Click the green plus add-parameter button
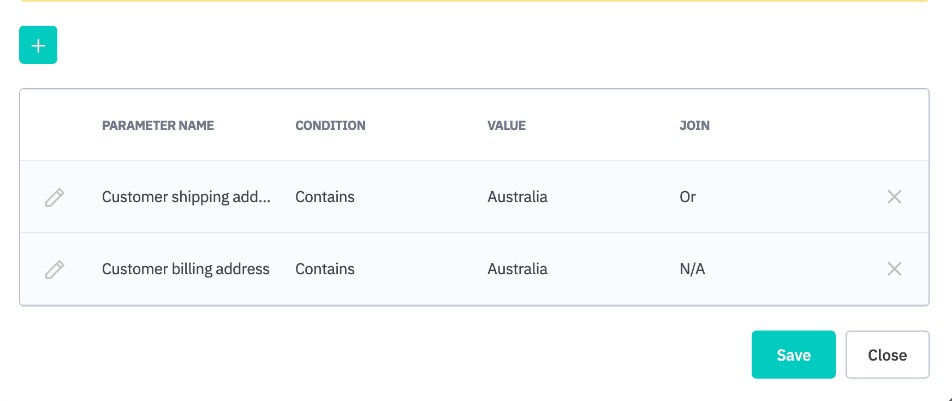Screen dimensions: 952x401 [38, 46]
